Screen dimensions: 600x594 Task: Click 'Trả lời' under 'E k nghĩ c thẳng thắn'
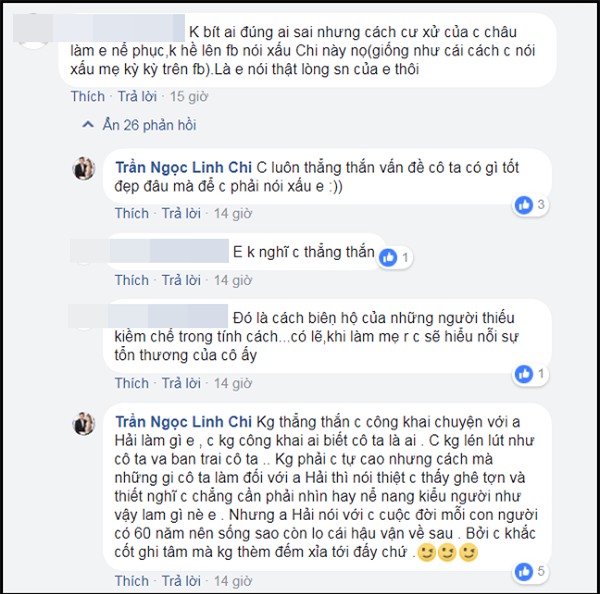pyautogui.click(x=181, y=280)
